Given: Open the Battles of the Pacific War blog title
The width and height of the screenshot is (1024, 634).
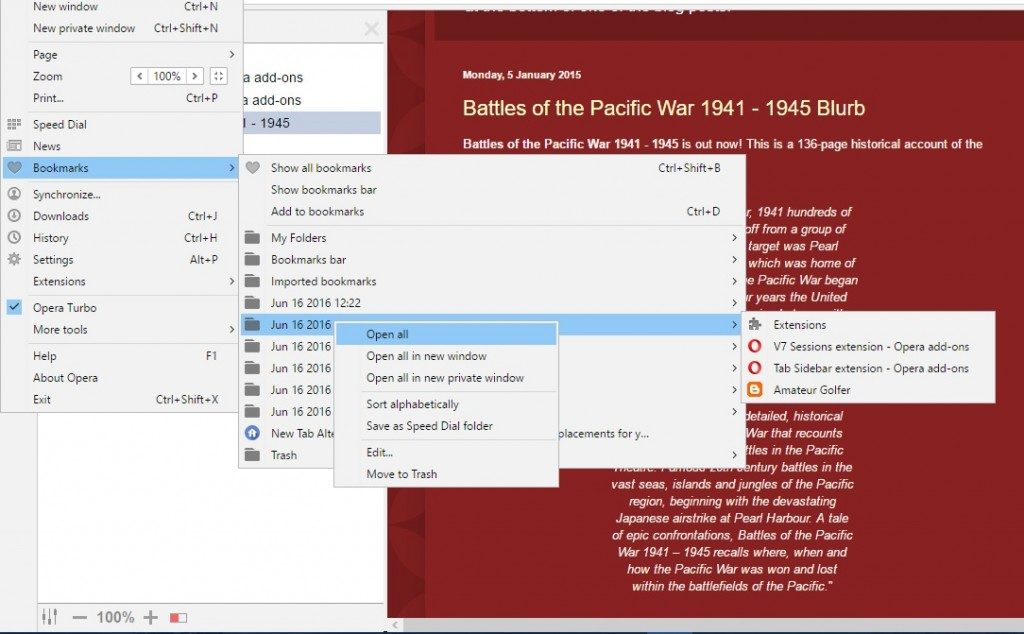Looking at the screenshot, I should (664, 108).
